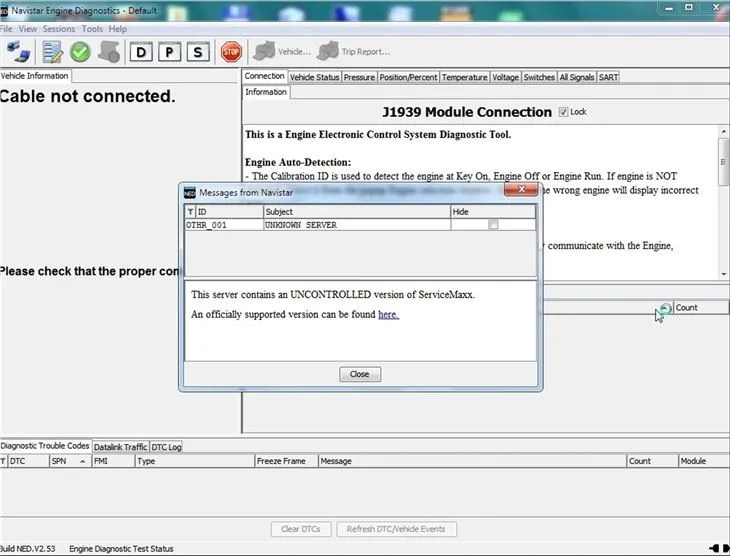The width and height of the screenshot is (730, 556).
Task: Click the connection status icon in status bar
Action: 718,549
